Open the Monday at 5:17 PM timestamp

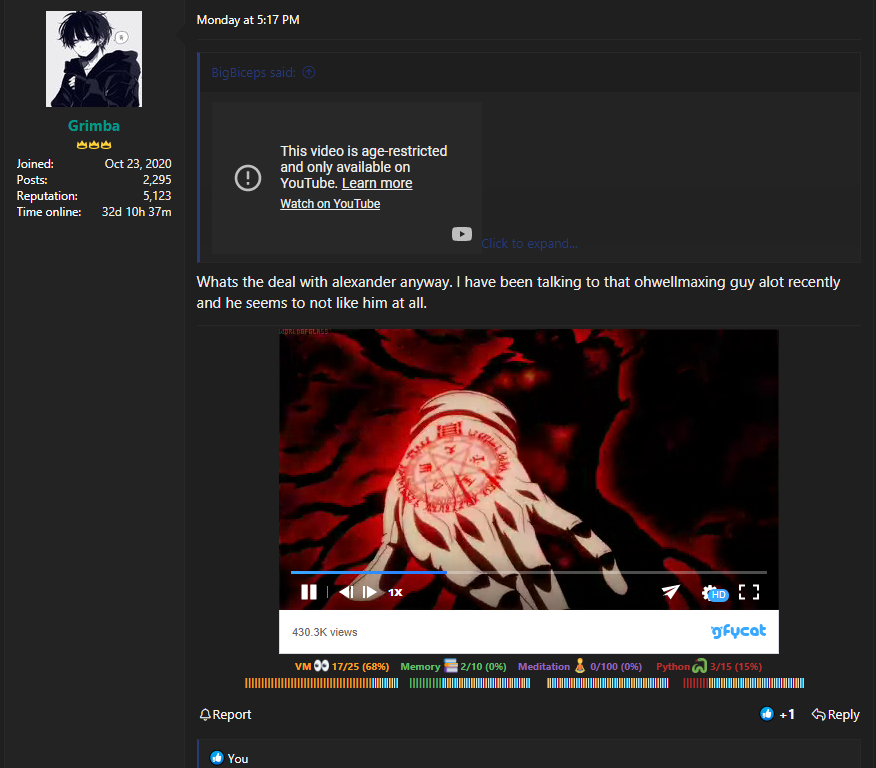pyautogui.click(x=248, y=20)
